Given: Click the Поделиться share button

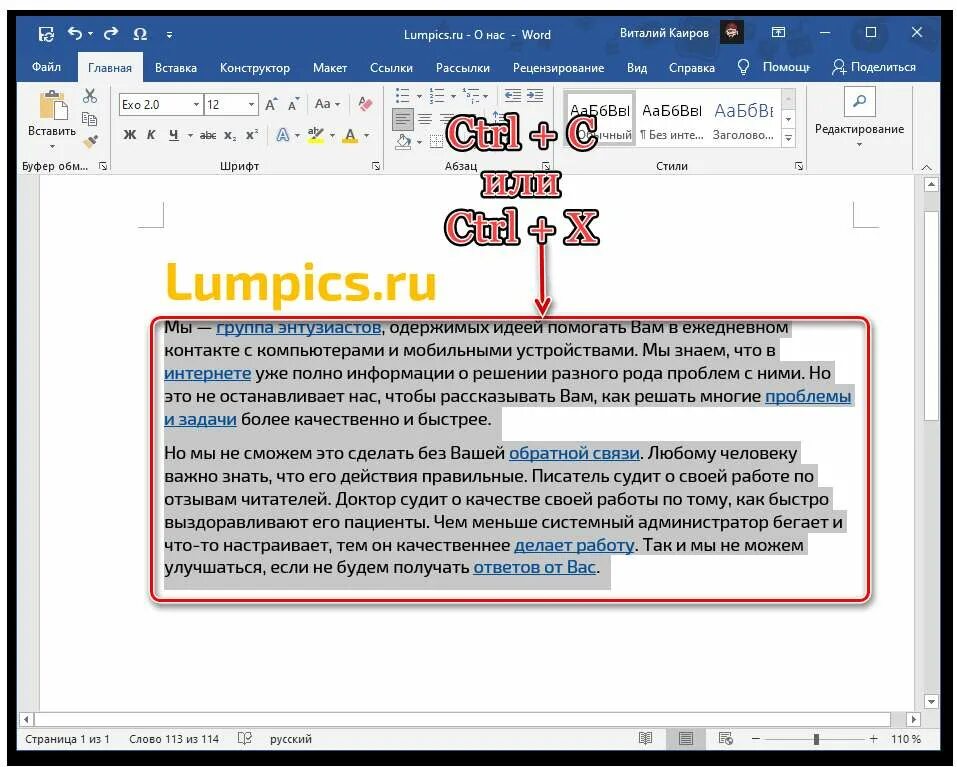Looking at the screenshot, I should [x=874, y=67].
